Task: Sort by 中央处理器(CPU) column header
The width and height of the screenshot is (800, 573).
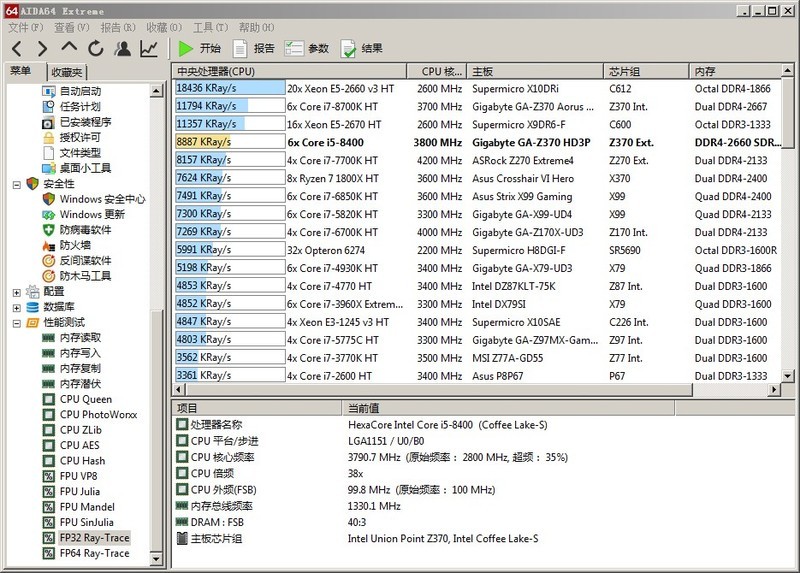Action: pyautogui.click(x=289, y=71)
